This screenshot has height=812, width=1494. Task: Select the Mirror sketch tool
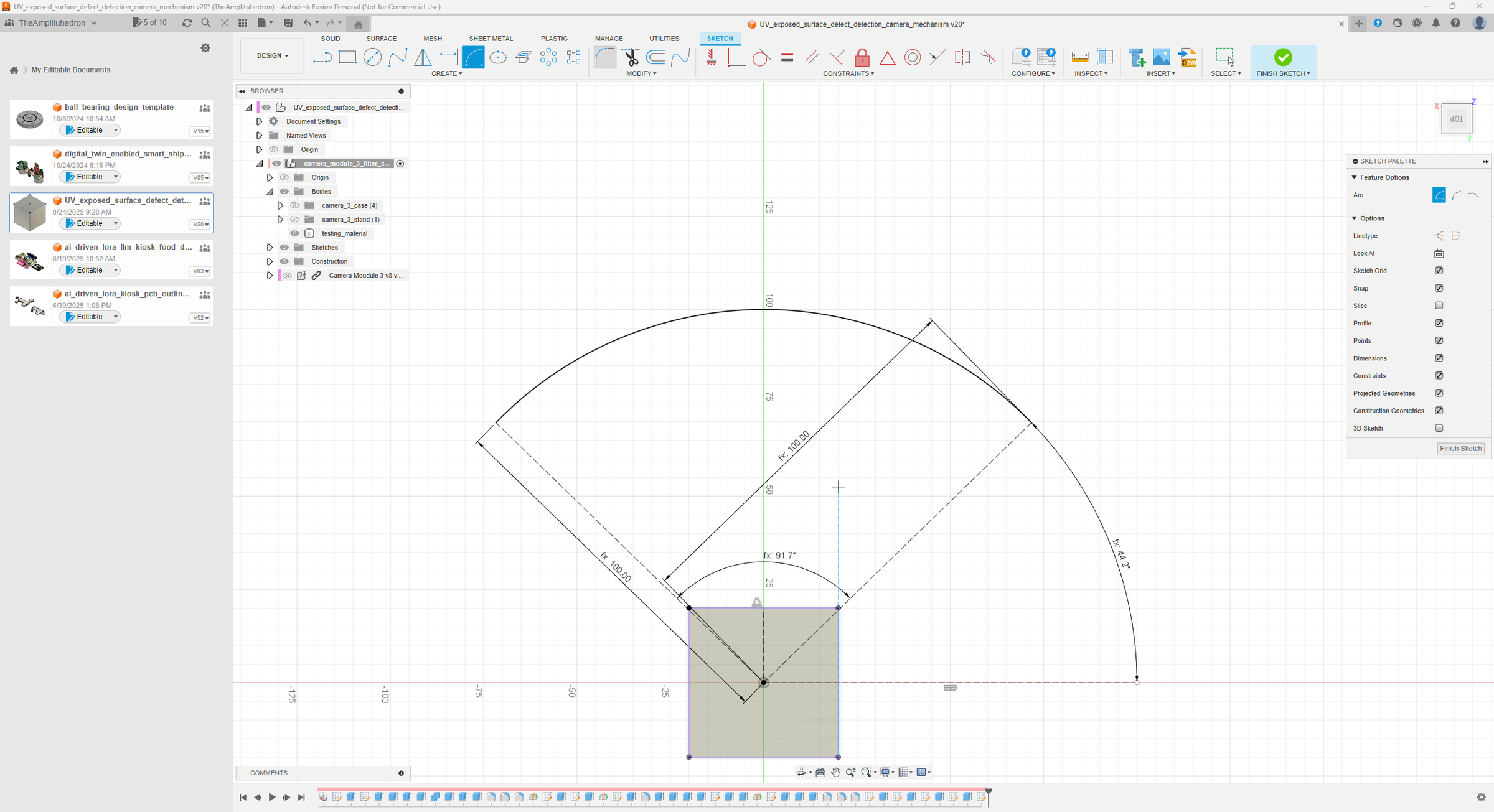[423, 58]
